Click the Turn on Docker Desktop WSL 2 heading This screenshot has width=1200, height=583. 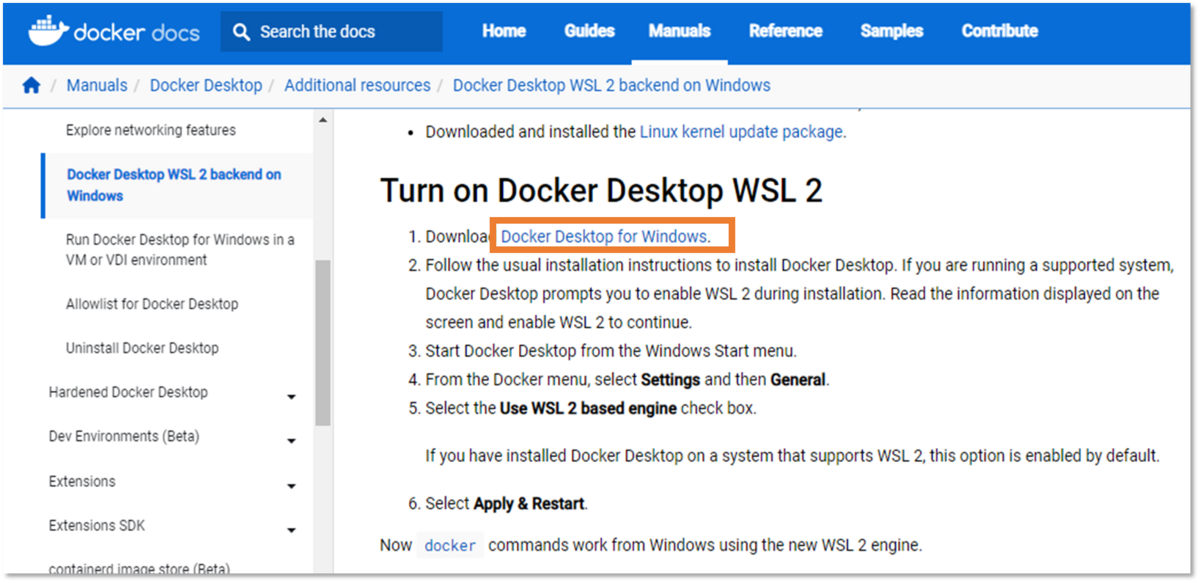point(601,190)
